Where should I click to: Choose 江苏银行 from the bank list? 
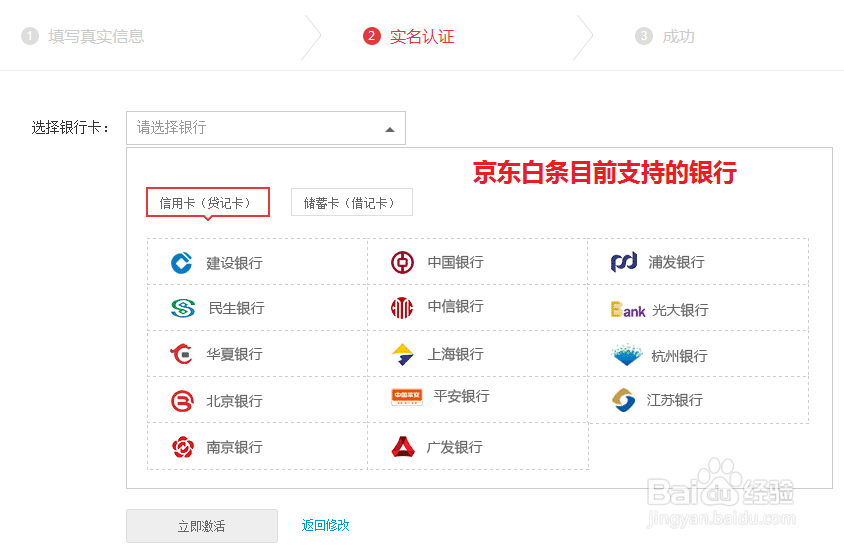[698, 400]
